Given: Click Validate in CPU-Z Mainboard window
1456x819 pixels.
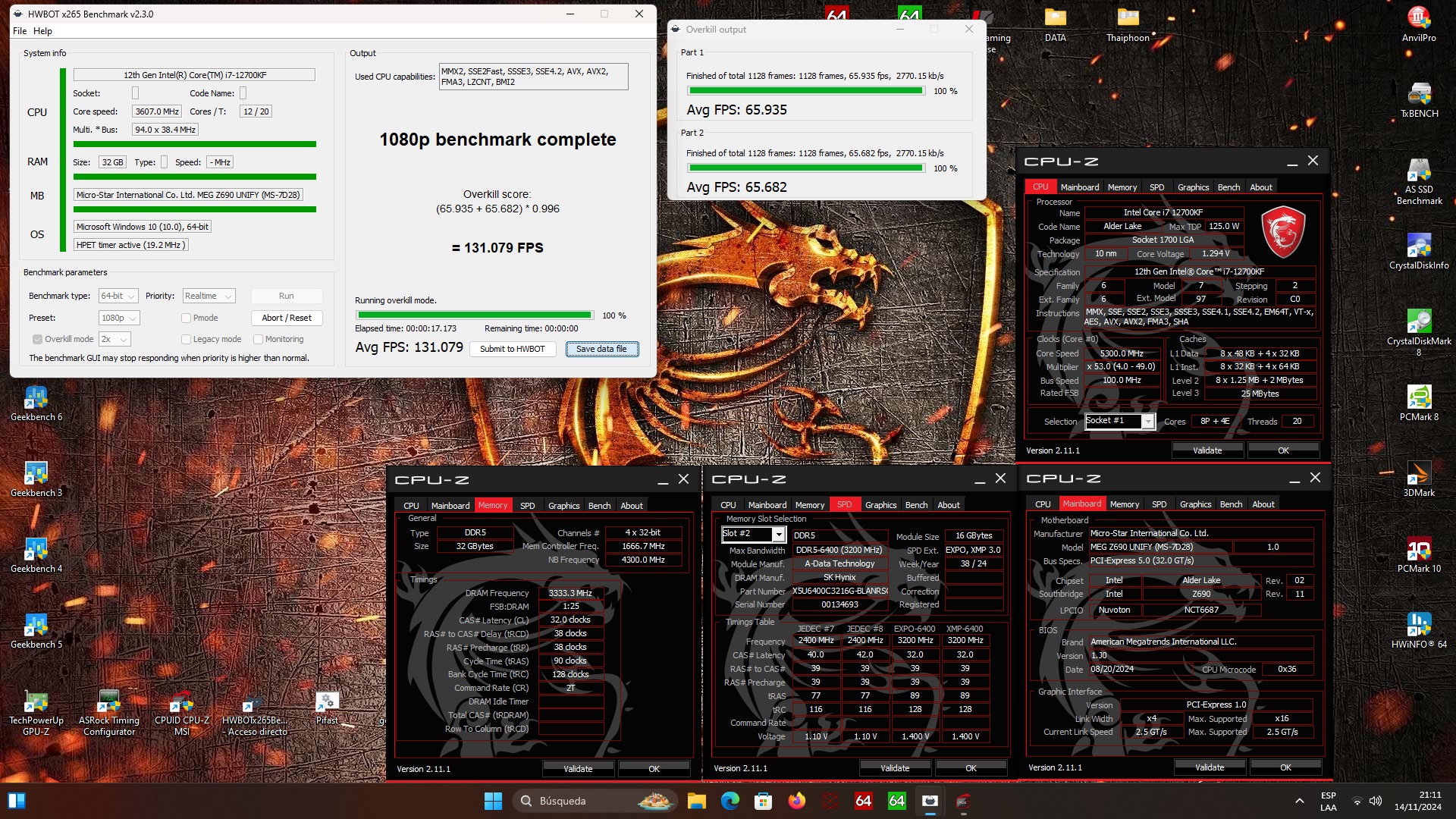Looking at the screenshot, I should point(1210,767).
